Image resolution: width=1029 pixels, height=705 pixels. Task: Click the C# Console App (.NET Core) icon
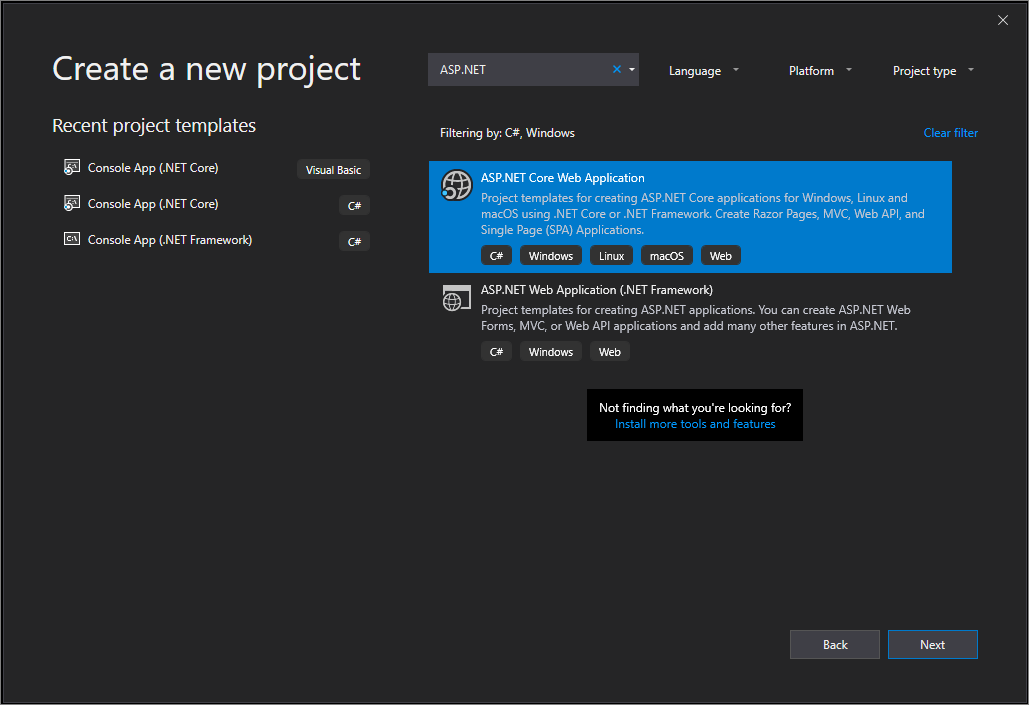(71, 204)
